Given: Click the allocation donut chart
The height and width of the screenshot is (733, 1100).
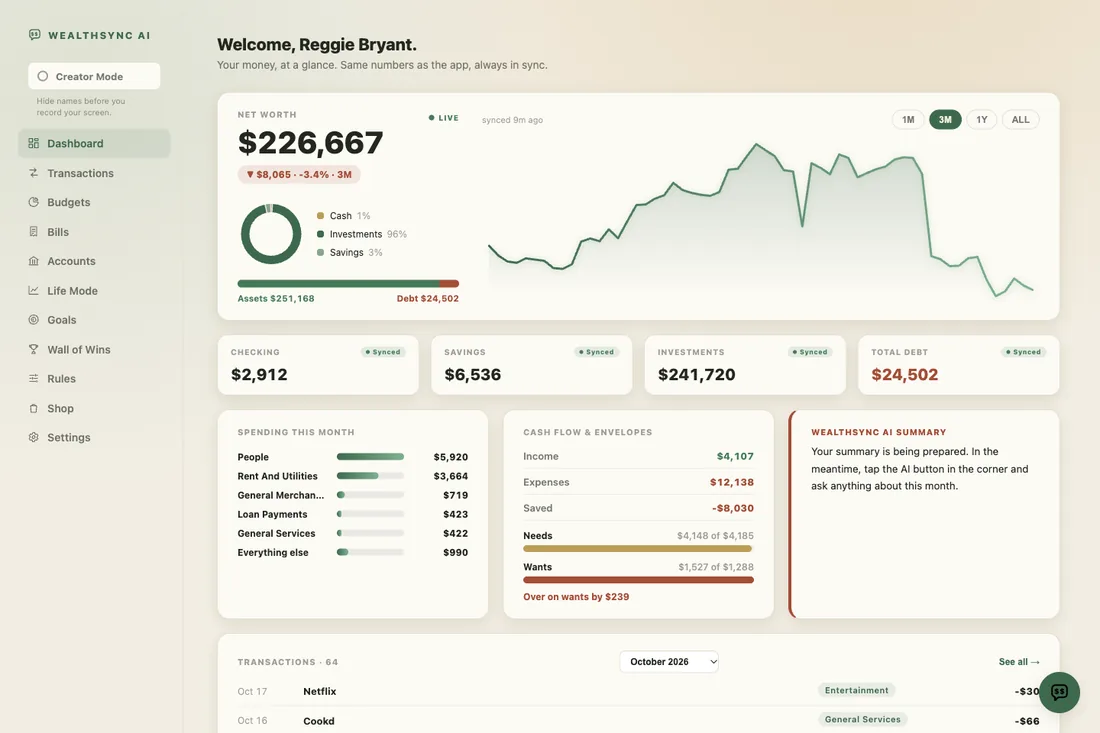Looking at the screenshot, I should (271, 234).
